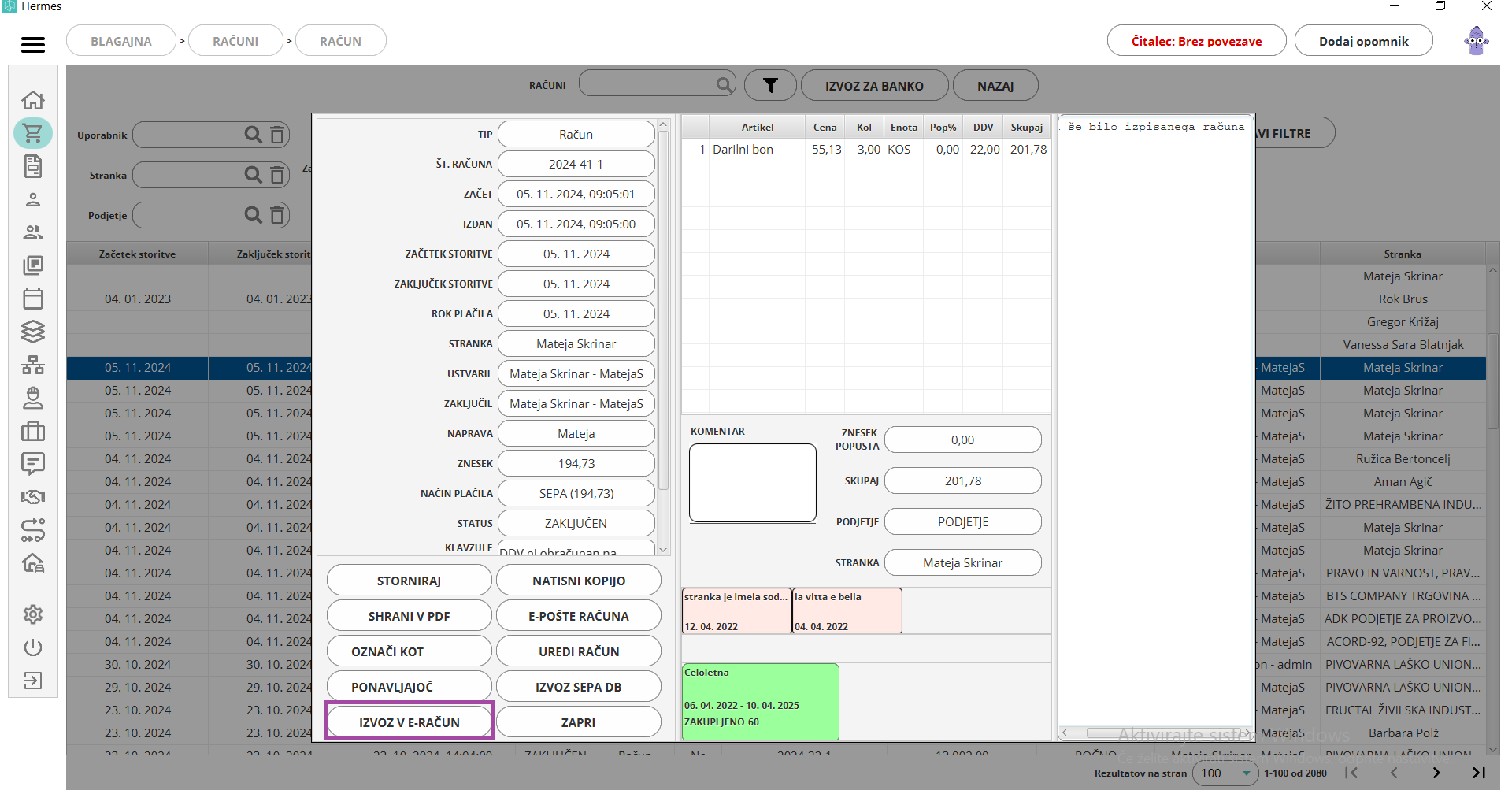Open the group of people sidebar icon
This screenshot has width=1512, height=805.
[33, 232]
